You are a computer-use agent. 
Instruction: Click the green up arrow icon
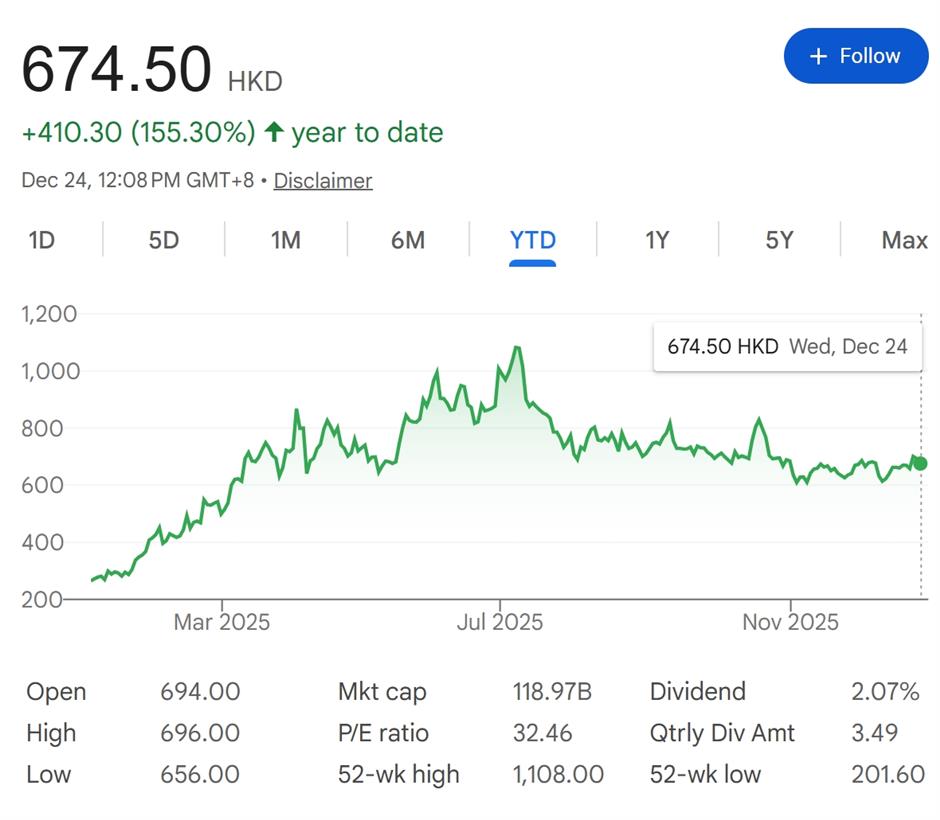(274, 132)
